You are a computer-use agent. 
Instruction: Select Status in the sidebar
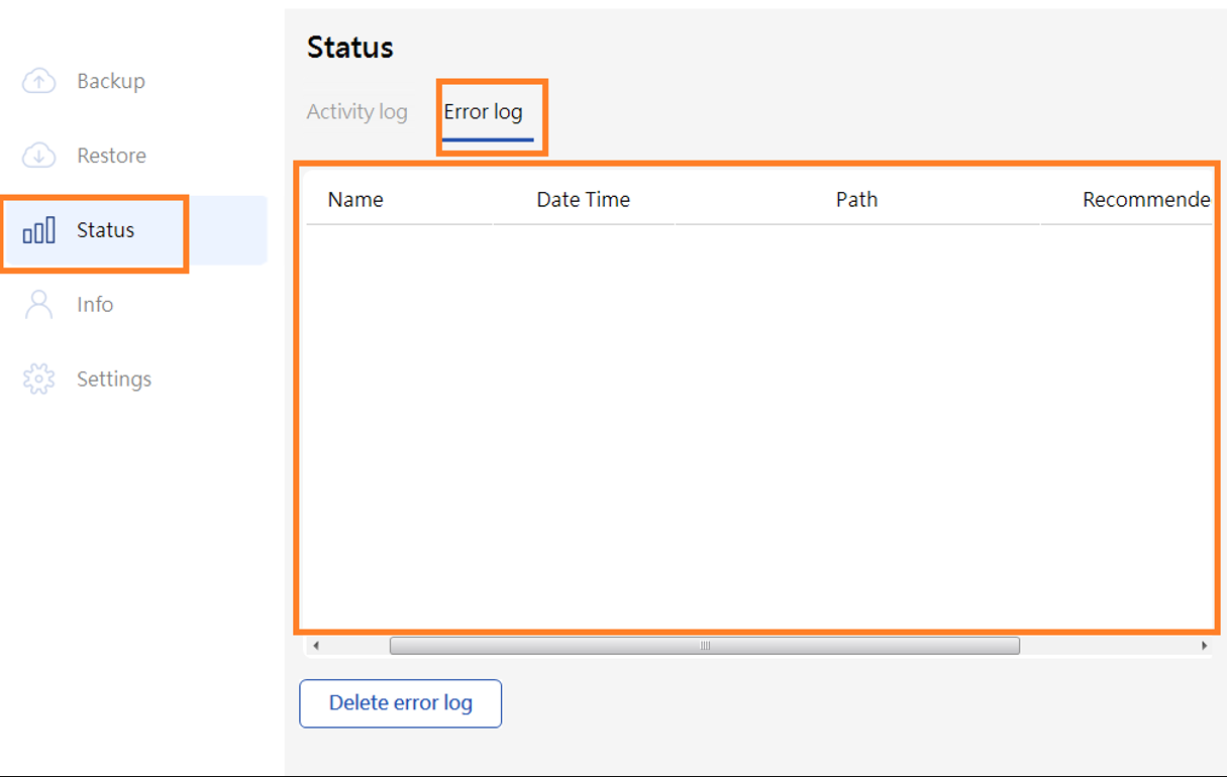(x=105, y=230)
